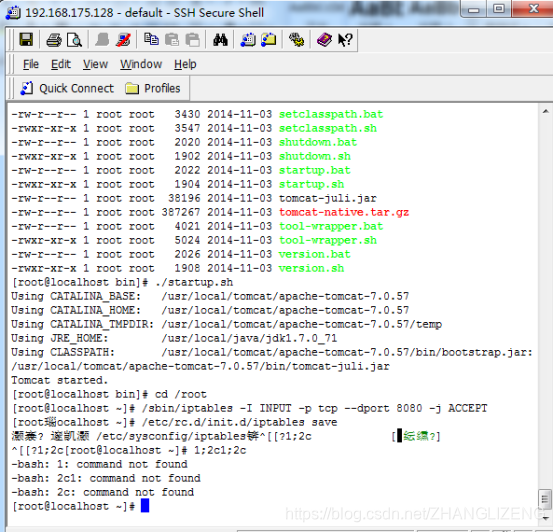Screen dimensions: 554x532
Task: Click the tool-wrapper.sh file name
Action: pyautogui.click(x=328, y=241)
